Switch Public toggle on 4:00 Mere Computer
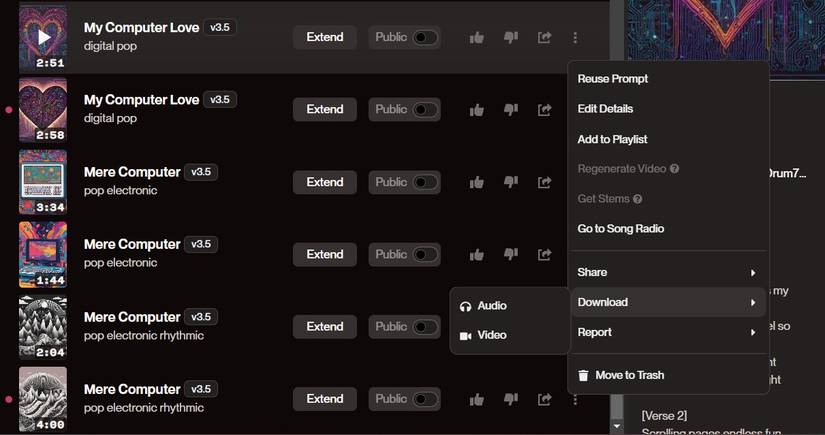The height and width of the screenshot is (435, 825). (425, 399)
